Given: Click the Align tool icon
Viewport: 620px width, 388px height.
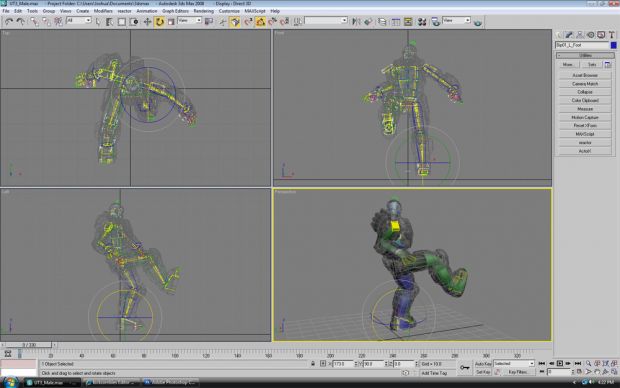Looking at the screenshot, I should click(x=368, y=22).
